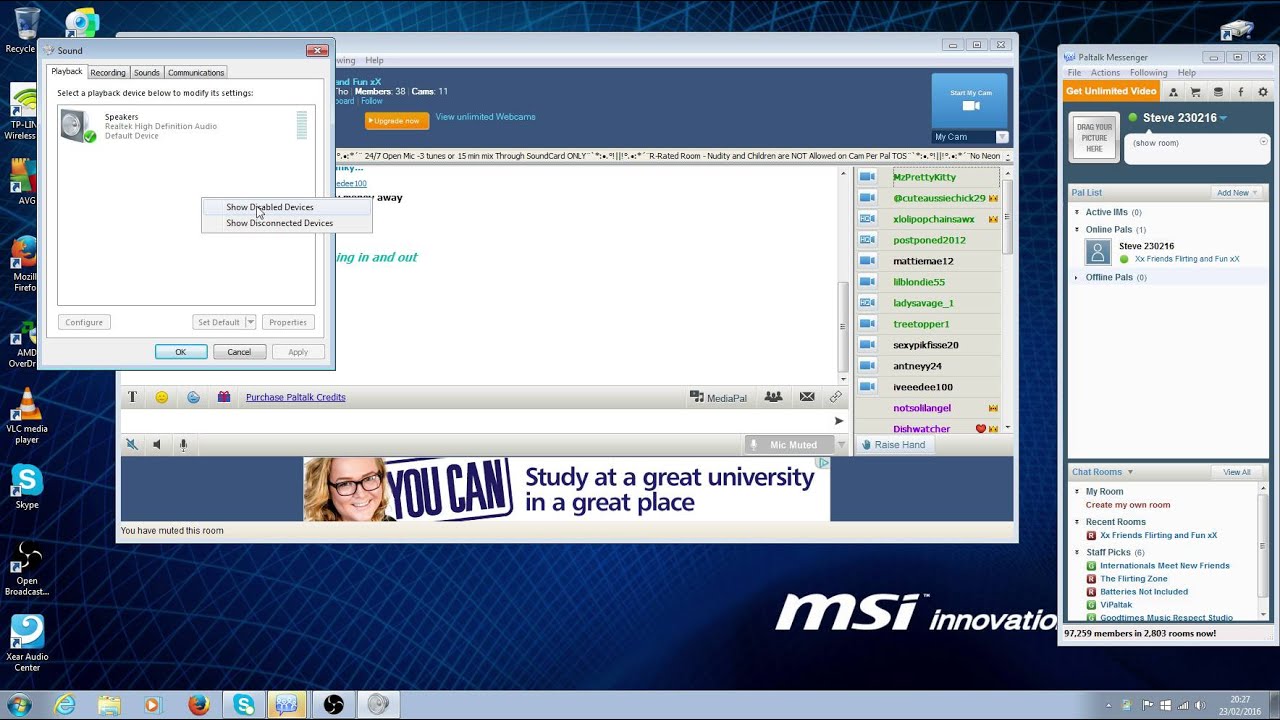Screen dimensions: 1280x720
Task: Open the Add New dropdown in Pal List
Action: (x=1238, y=193)
